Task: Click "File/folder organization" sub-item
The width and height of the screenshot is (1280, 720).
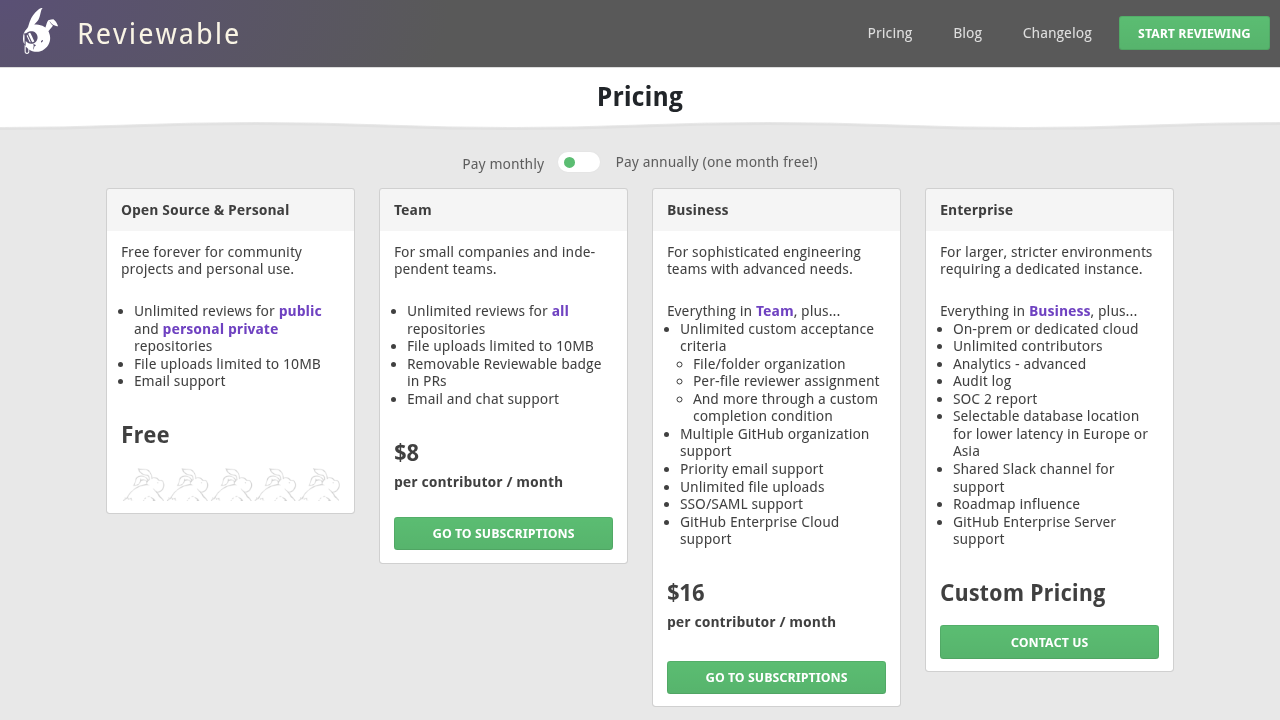Action: (x=769, y=364)
